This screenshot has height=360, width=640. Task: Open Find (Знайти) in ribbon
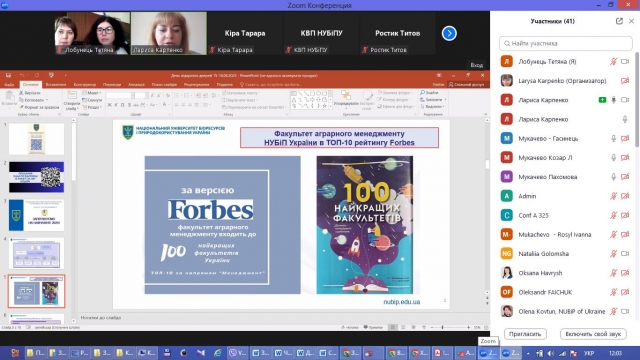point(429,93)
